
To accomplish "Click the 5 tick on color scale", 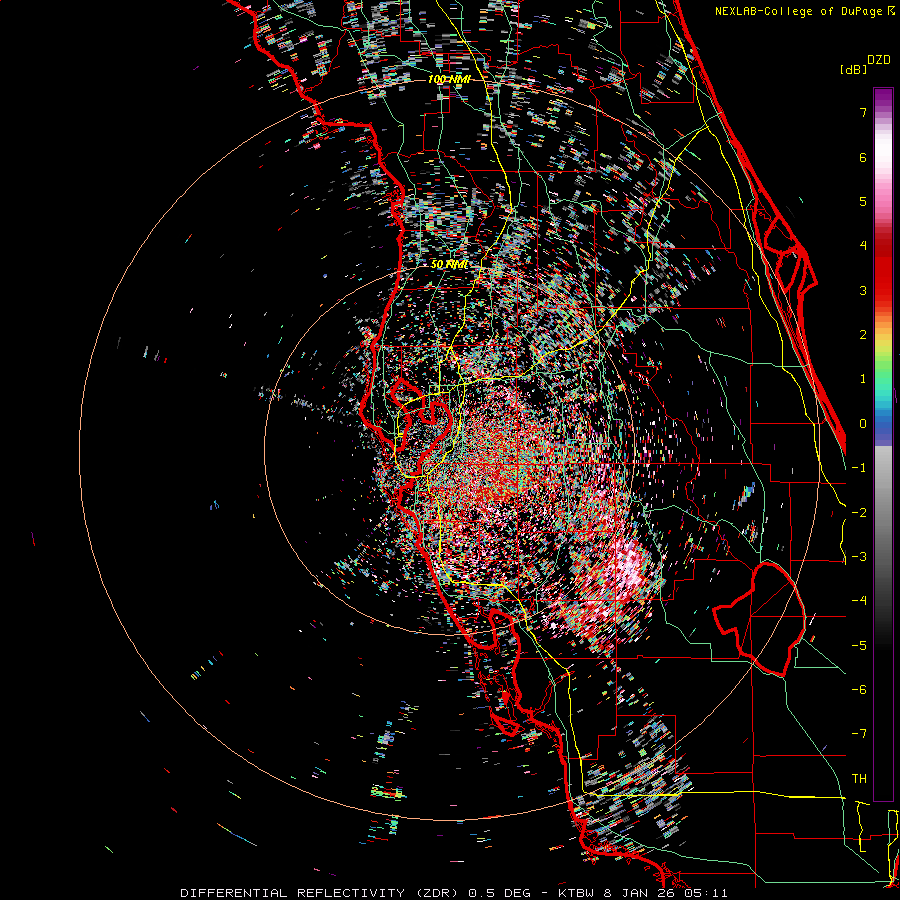I will coord(863,201).
